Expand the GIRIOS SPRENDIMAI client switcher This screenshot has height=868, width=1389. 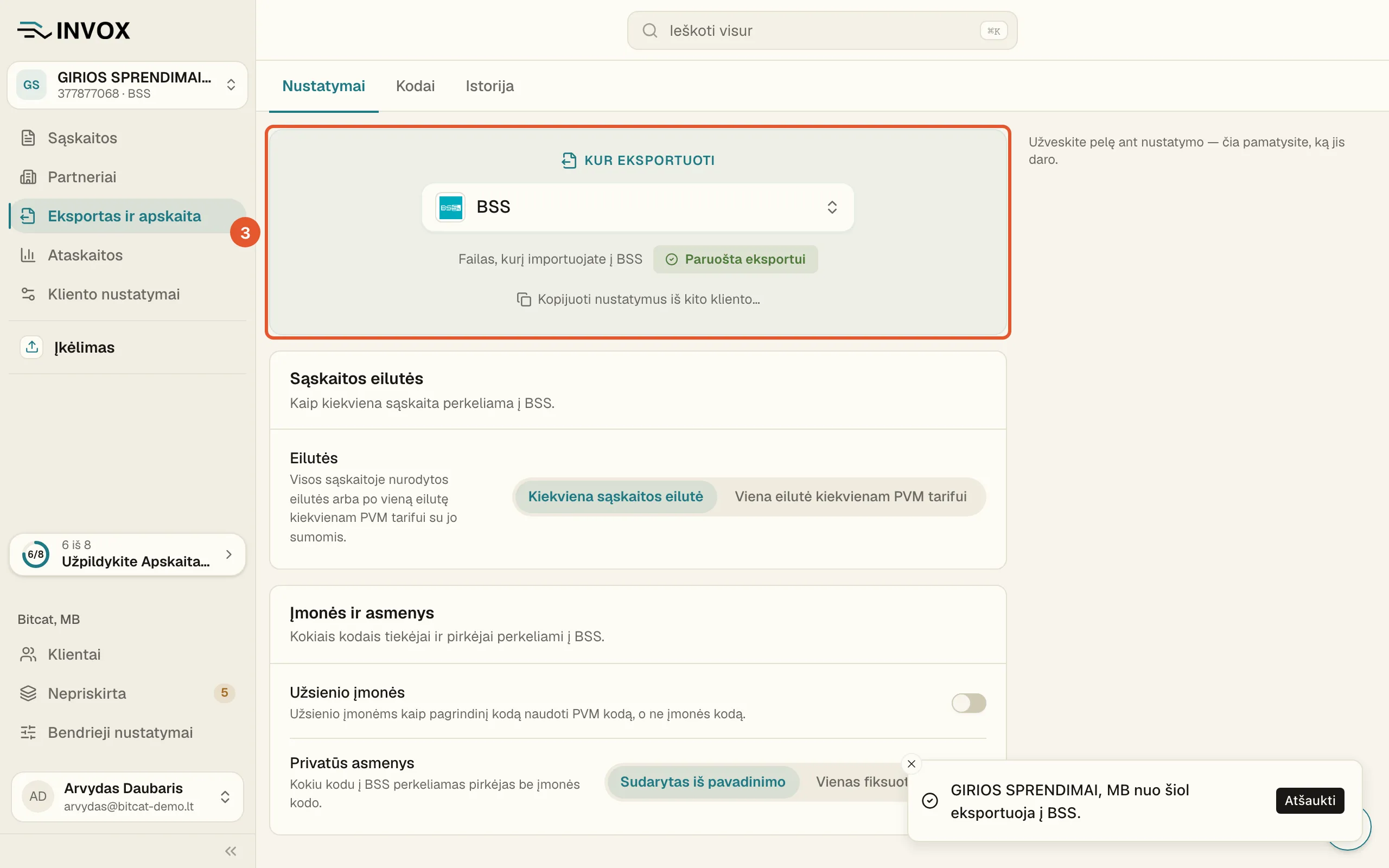[x=128, y=85]
